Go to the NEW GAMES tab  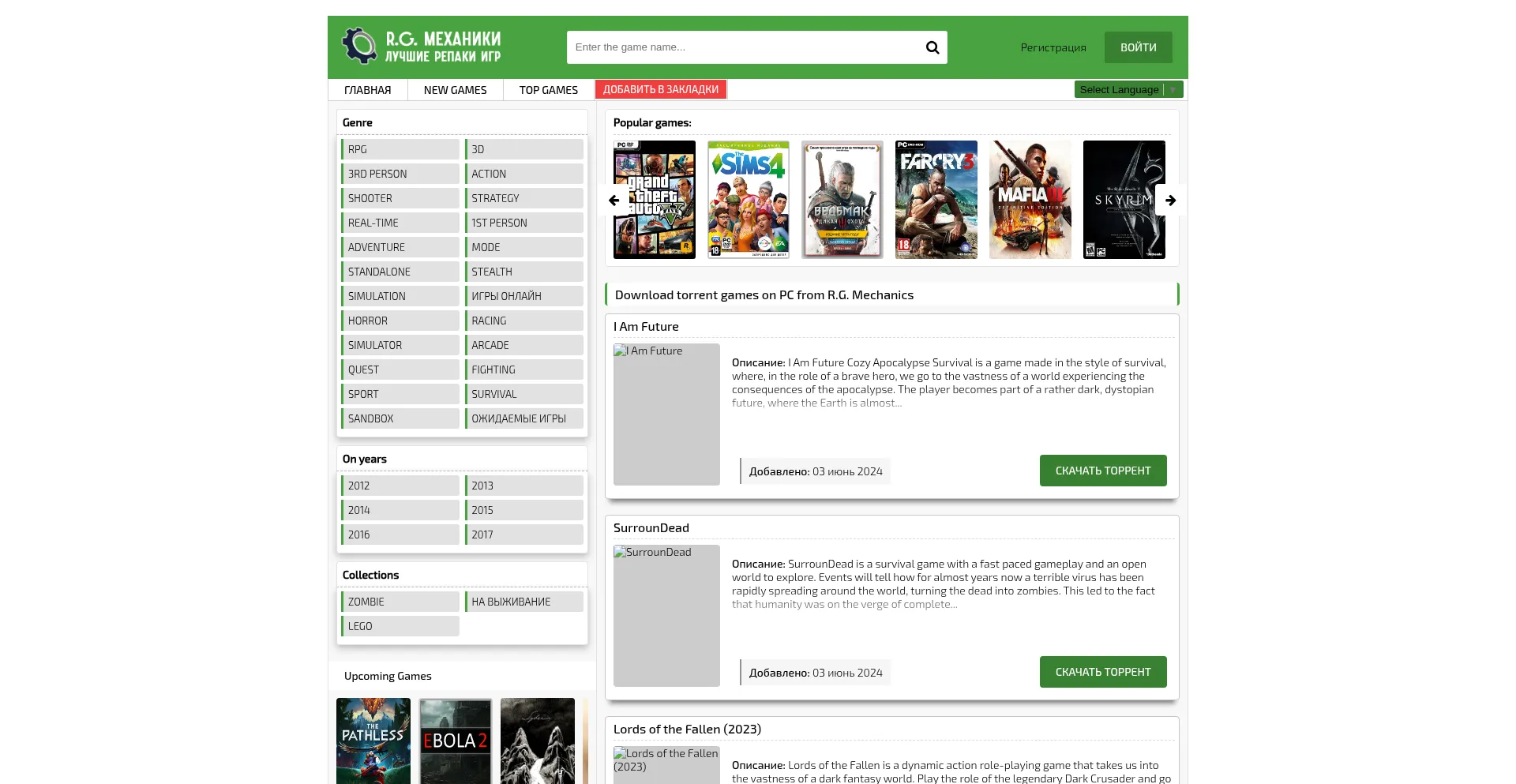[455, 90]
